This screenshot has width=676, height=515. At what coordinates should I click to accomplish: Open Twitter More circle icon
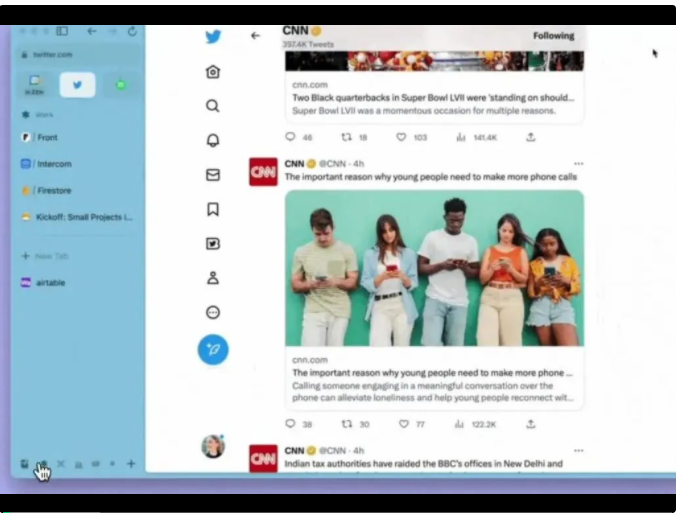pyautogui.click(x=213, y=312)
